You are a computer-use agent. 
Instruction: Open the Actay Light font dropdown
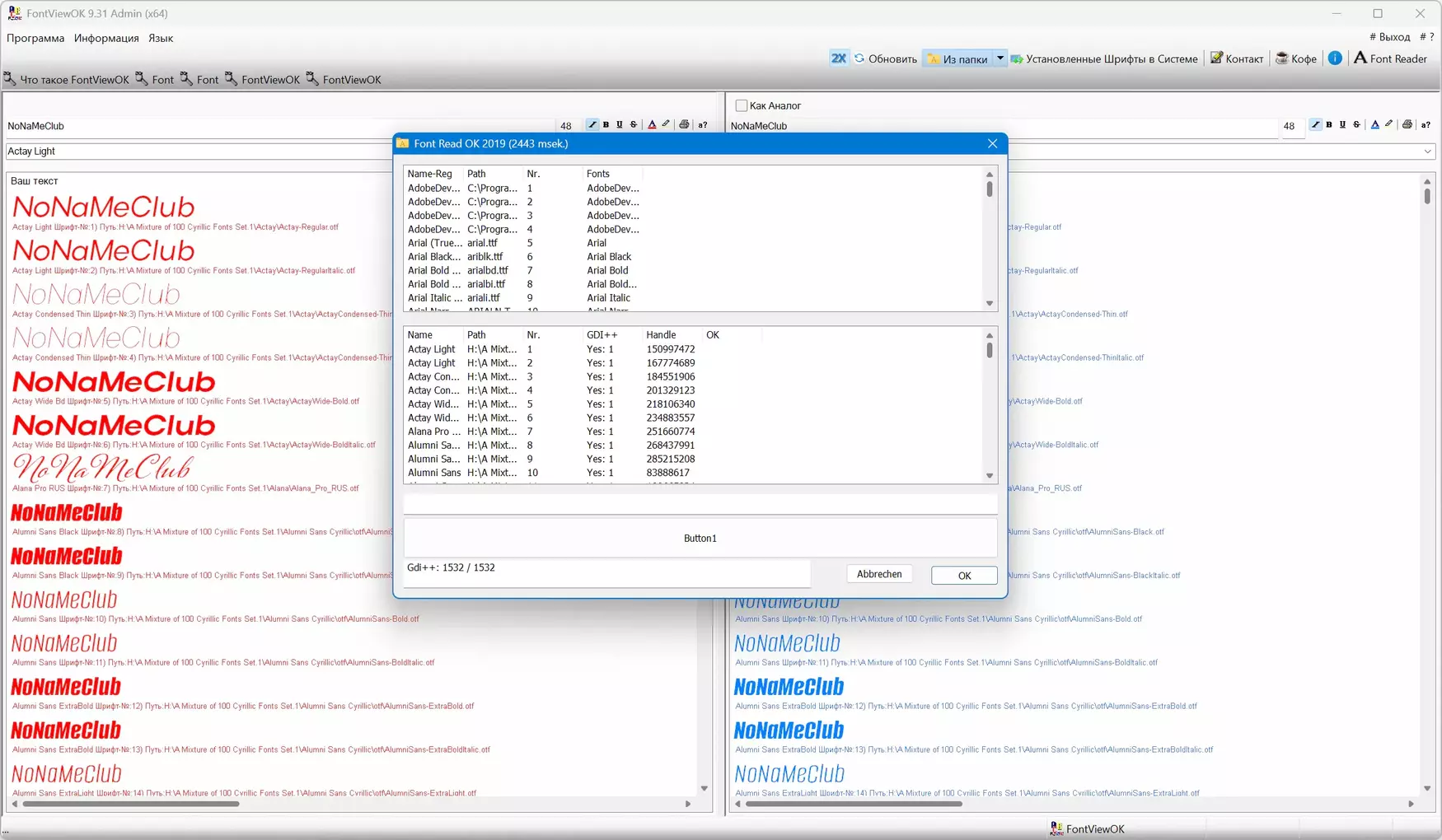coord(198,152)
